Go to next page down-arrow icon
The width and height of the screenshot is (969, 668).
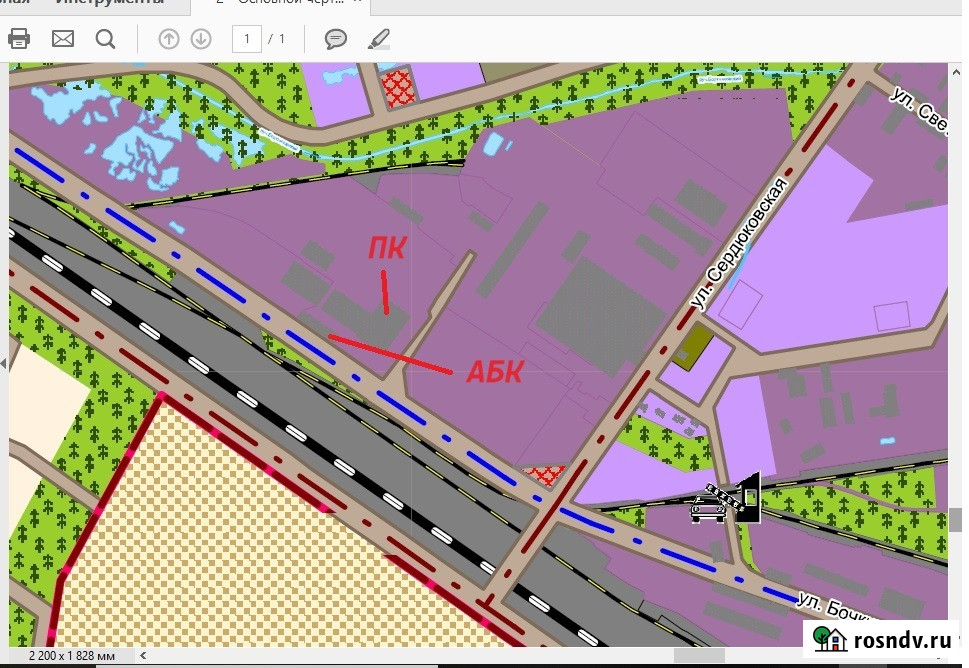pos(201,39)
